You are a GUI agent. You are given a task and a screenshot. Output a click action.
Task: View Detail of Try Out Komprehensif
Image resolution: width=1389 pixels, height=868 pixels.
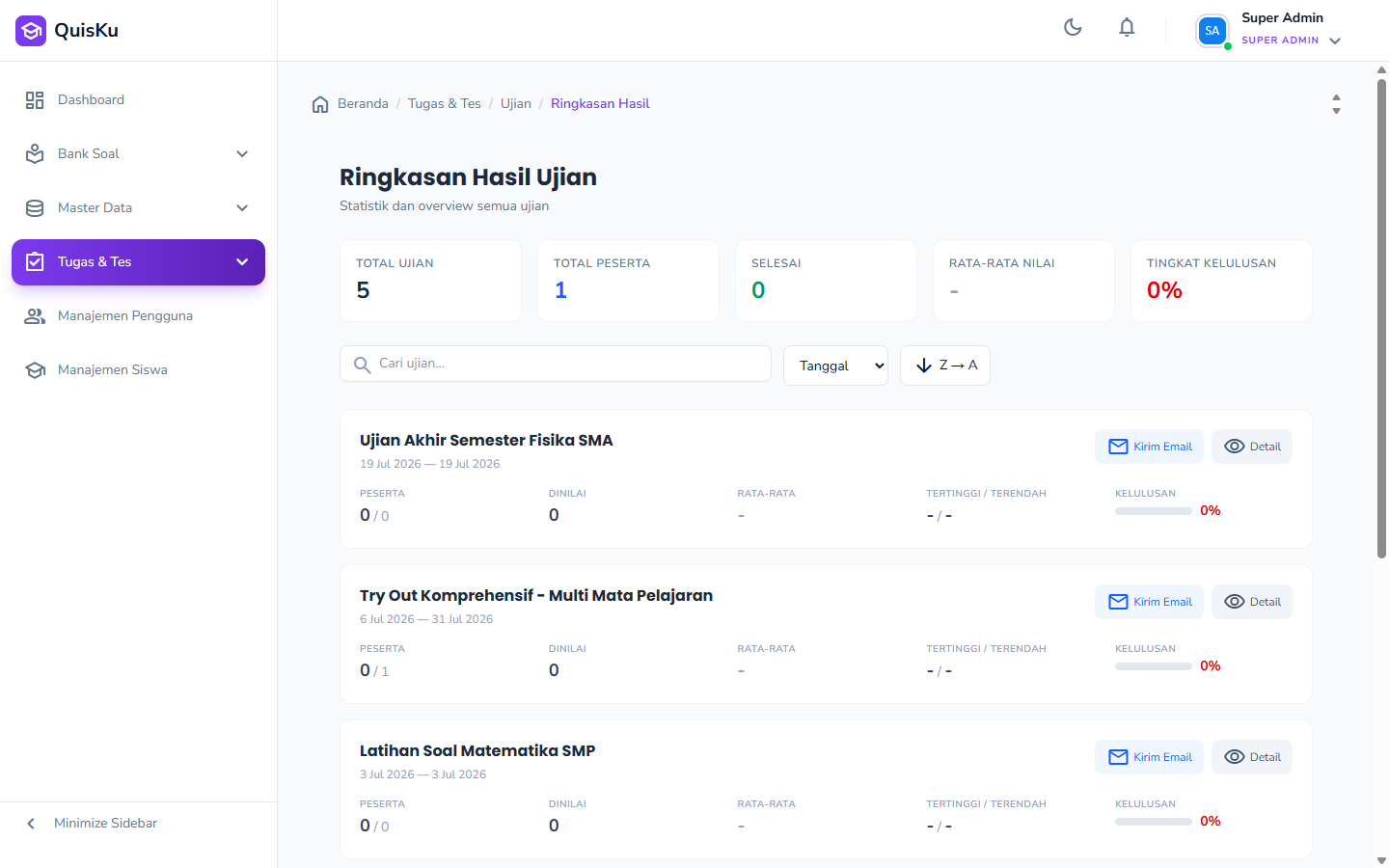coord(1252,602)
